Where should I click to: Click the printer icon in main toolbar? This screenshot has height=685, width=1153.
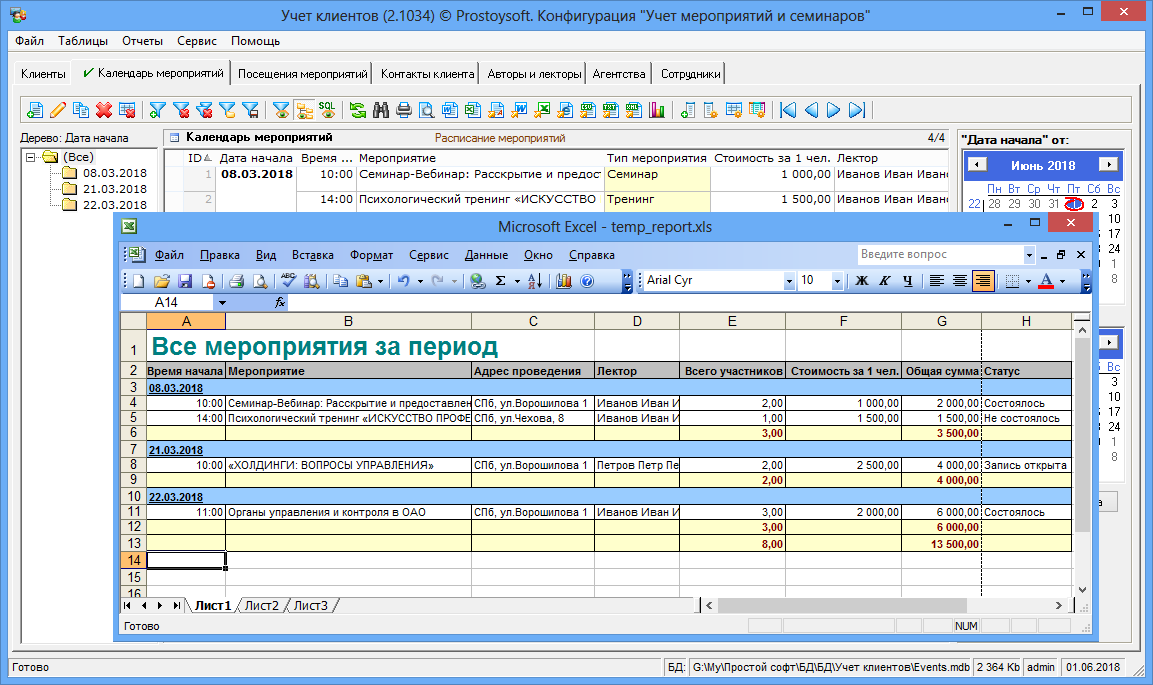(x=404, y=110)
